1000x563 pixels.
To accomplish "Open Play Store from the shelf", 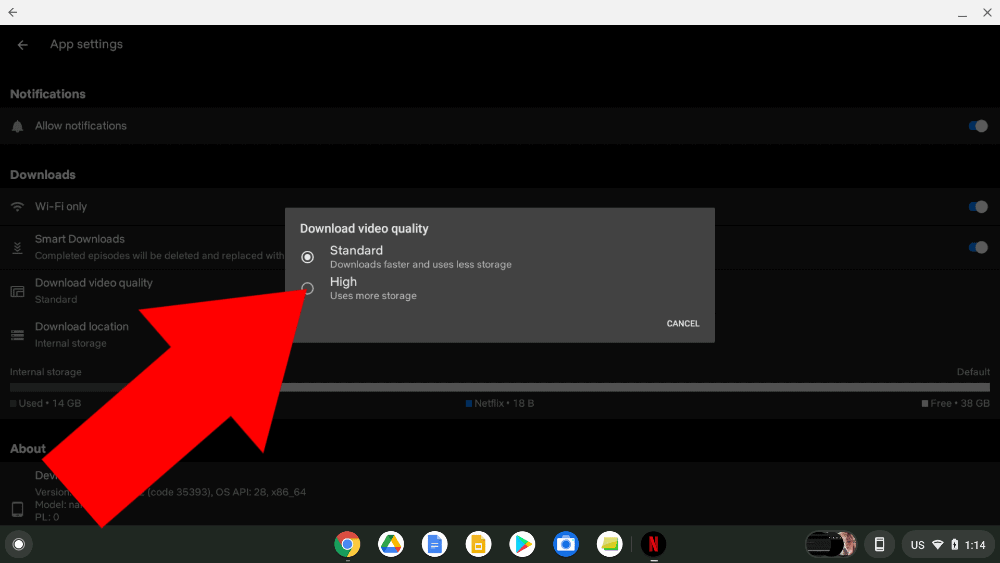I will (x=522, y=544).
